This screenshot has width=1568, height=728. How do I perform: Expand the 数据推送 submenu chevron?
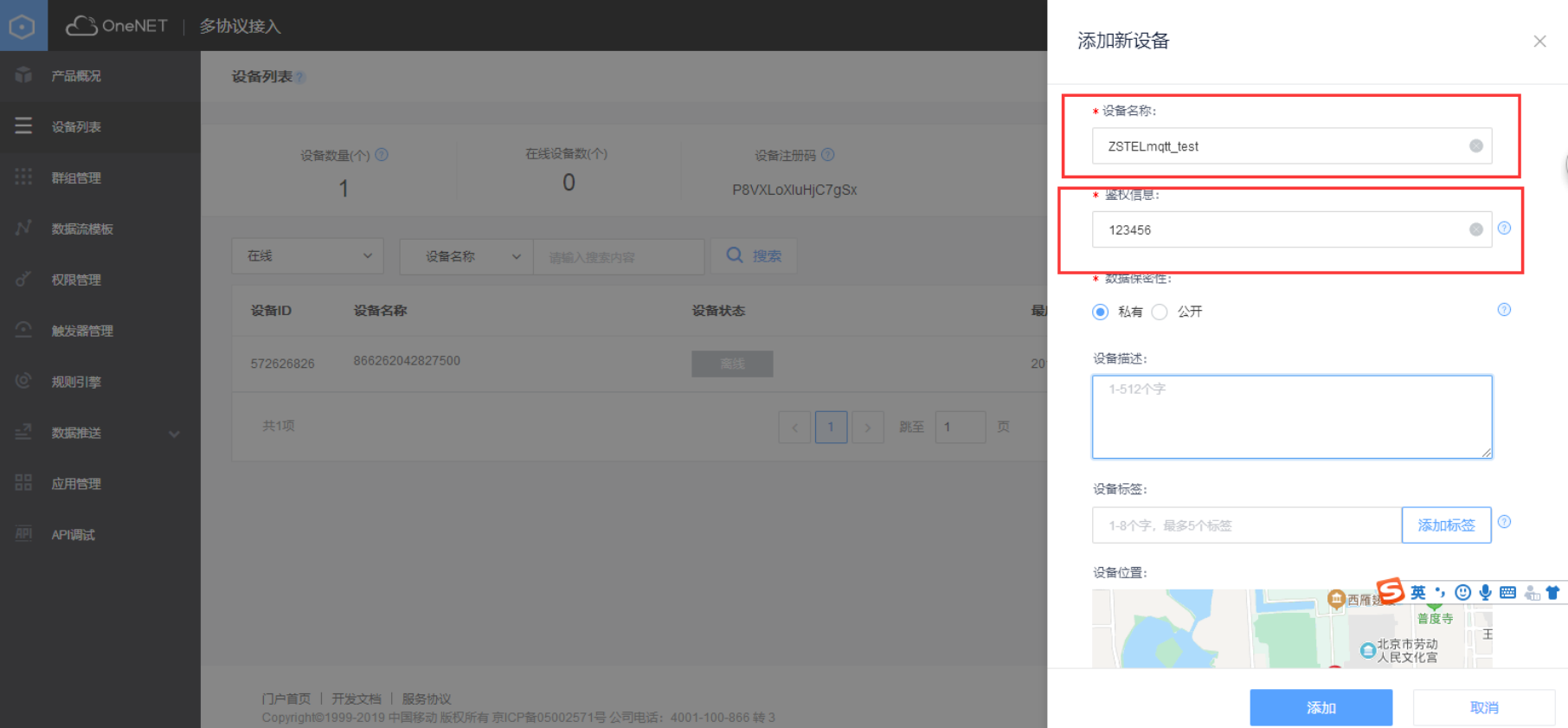pyautogui.click(x=174, y=434)
